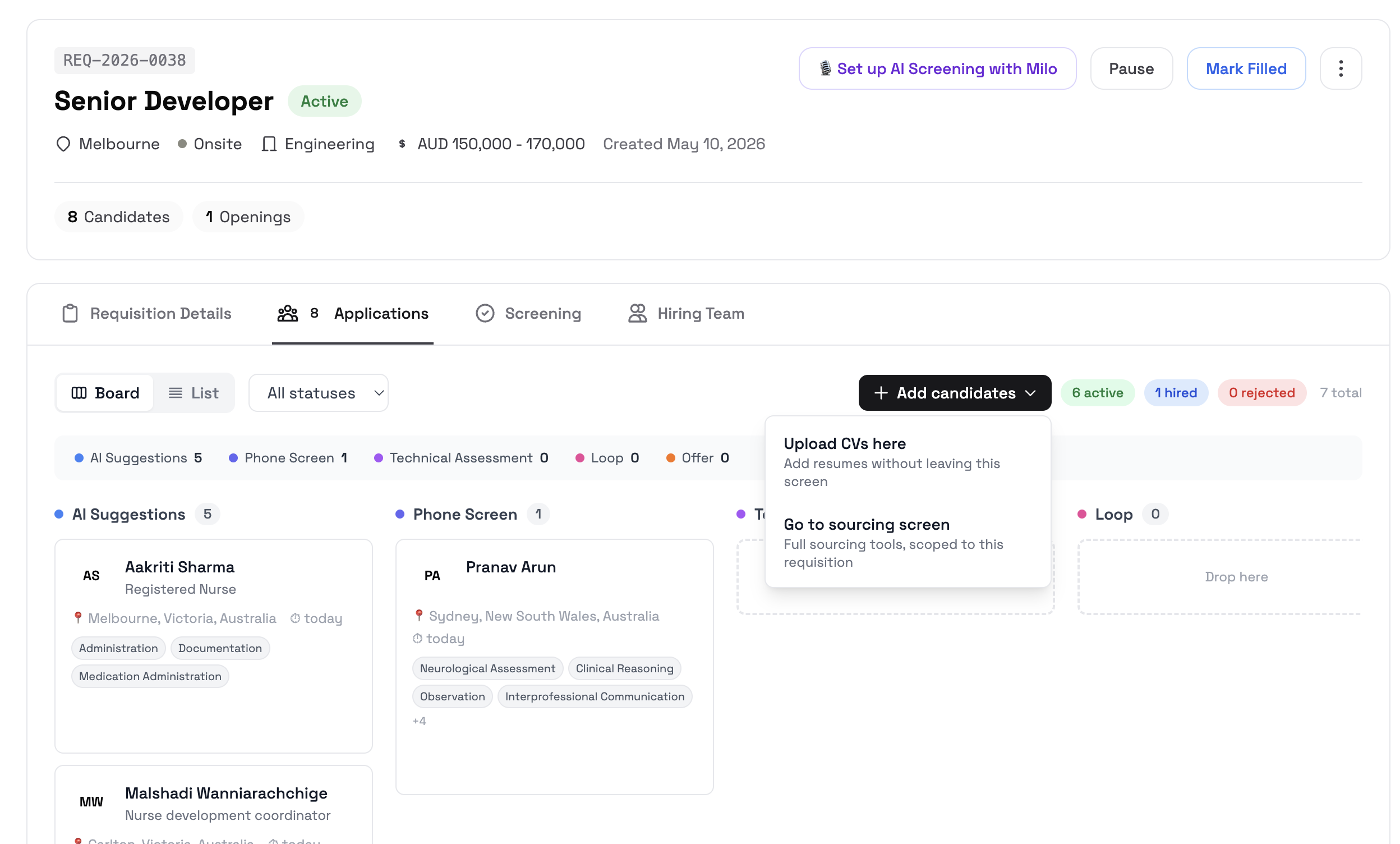Click the dollar salary icon
The width and height of the screenshot is (1400, 844).
[x=402, y=144]
